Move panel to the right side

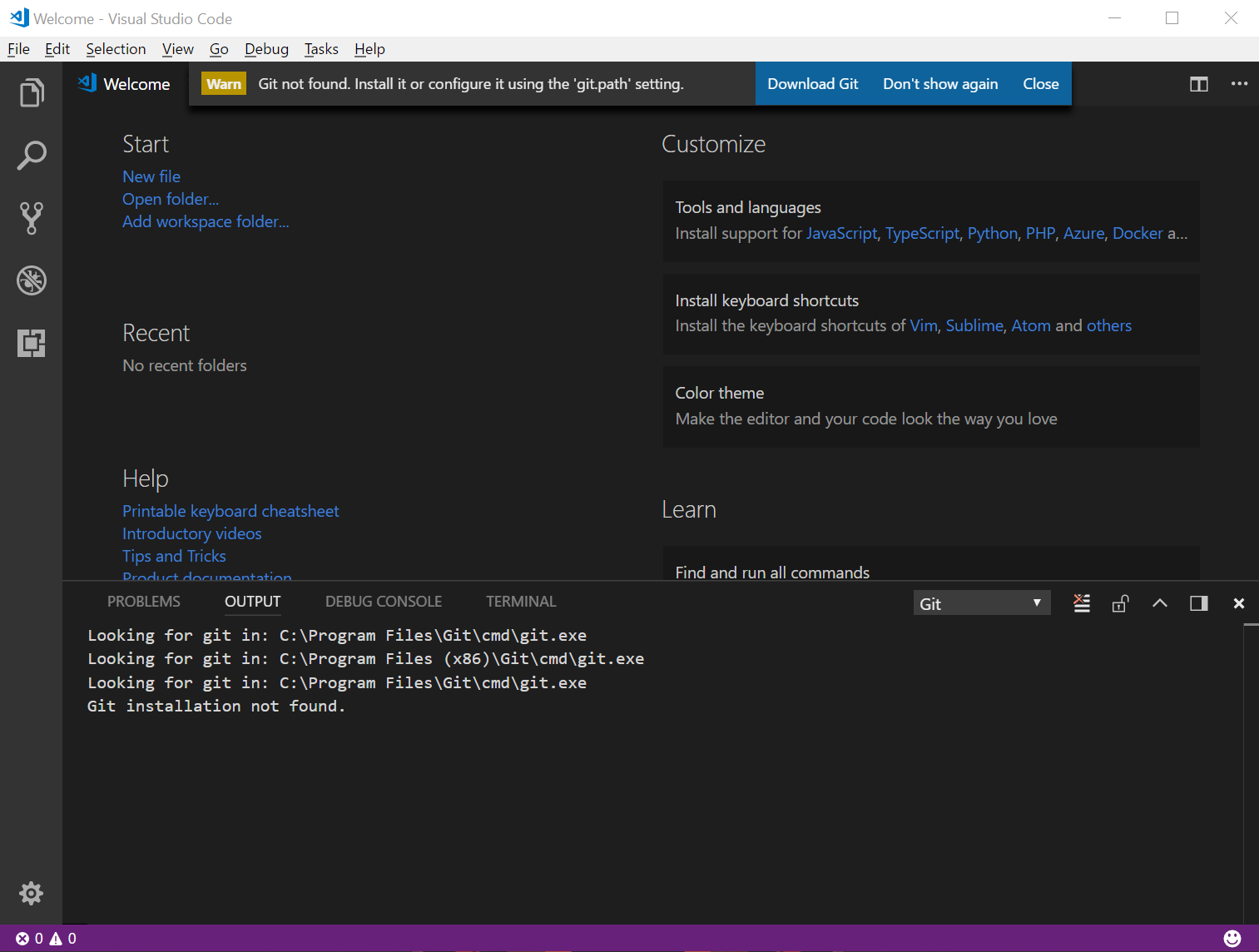coord(1199,603)
